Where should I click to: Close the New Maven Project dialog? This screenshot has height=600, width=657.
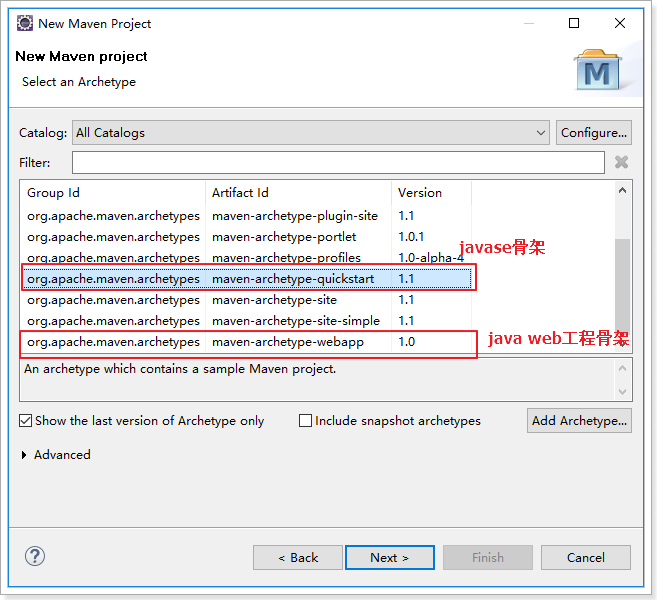[x=621, y=23]
